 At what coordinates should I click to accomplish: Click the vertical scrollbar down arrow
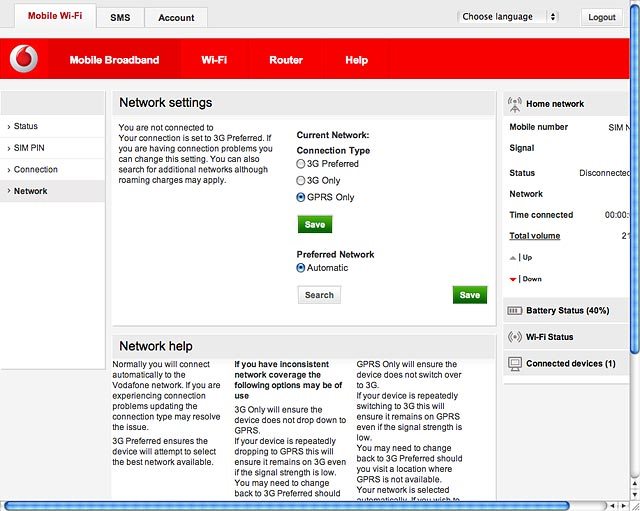point(635,494)
